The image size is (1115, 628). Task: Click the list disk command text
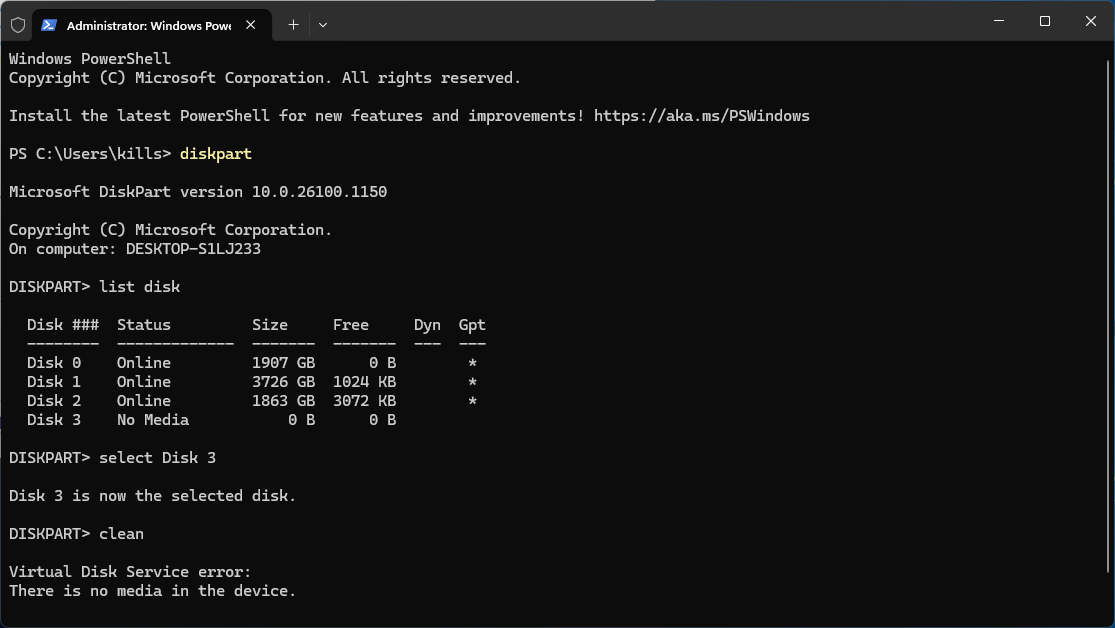click(139, 287)
